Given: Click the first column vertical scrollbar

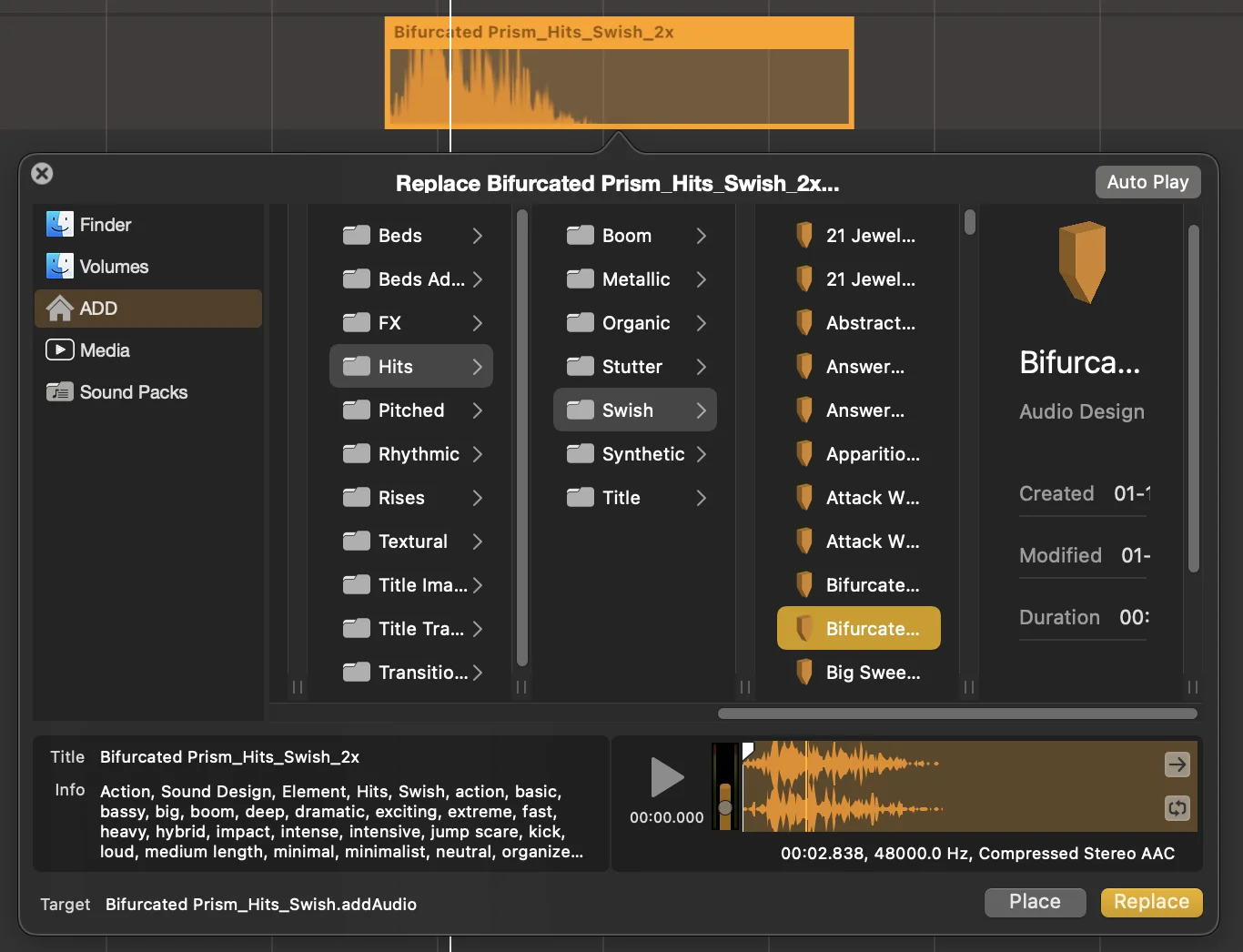Looking at the screenshot, I should pos(522,438).
